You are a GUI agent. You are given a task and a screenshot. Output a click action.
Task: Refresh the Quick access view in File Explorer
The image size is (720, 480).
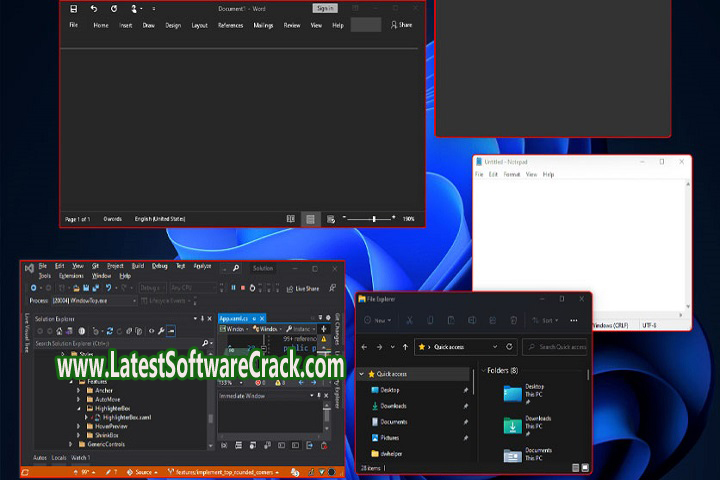pyautogui.click(x=509, y=347)
